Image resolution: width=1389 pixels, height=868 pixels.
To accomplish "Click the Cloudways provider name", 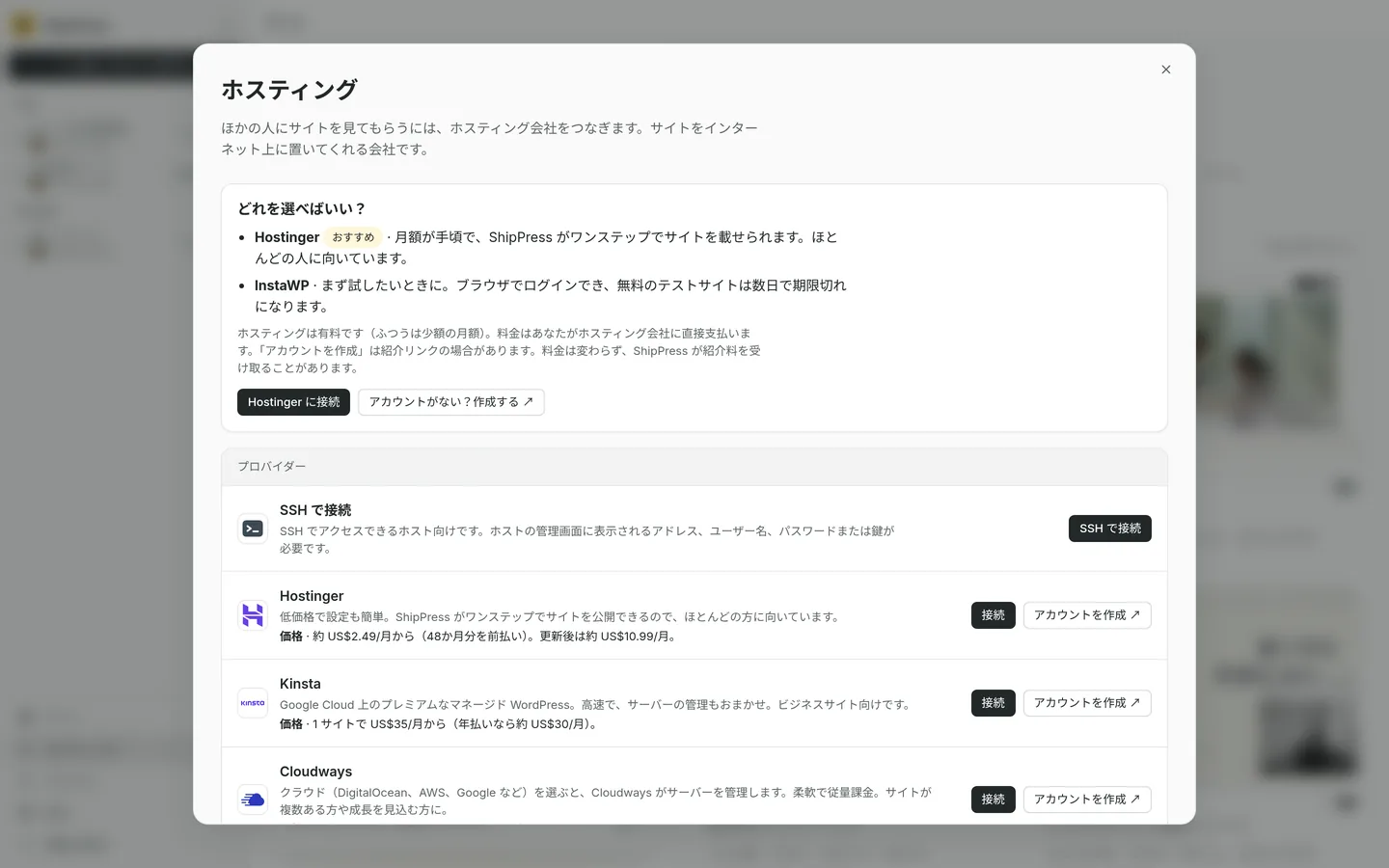I will [x=315, y=772].
